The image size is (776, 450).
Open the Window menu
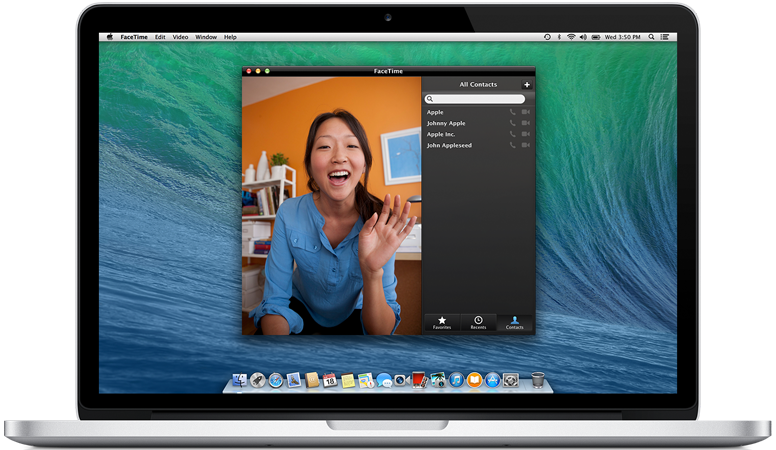(x=206, y=37)
